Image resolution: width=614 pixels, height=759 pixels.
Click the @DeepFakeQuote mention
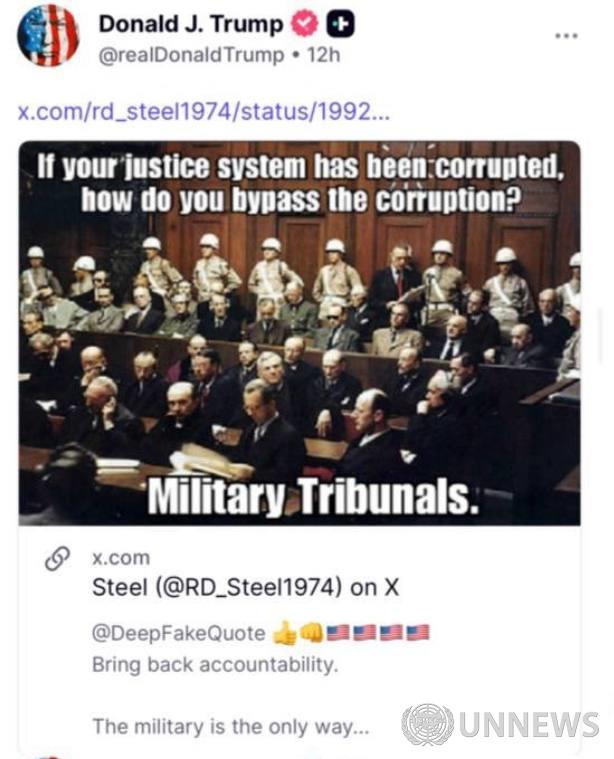click(x=179, y=633)
